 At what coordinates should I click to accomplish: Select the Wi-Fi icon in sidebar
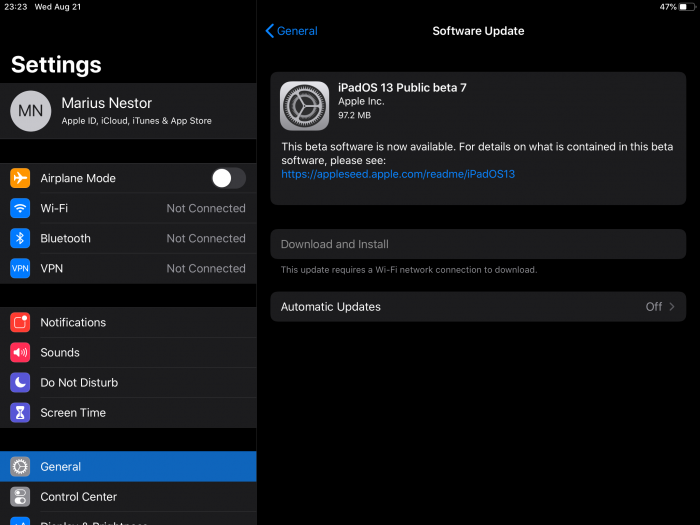20,208
